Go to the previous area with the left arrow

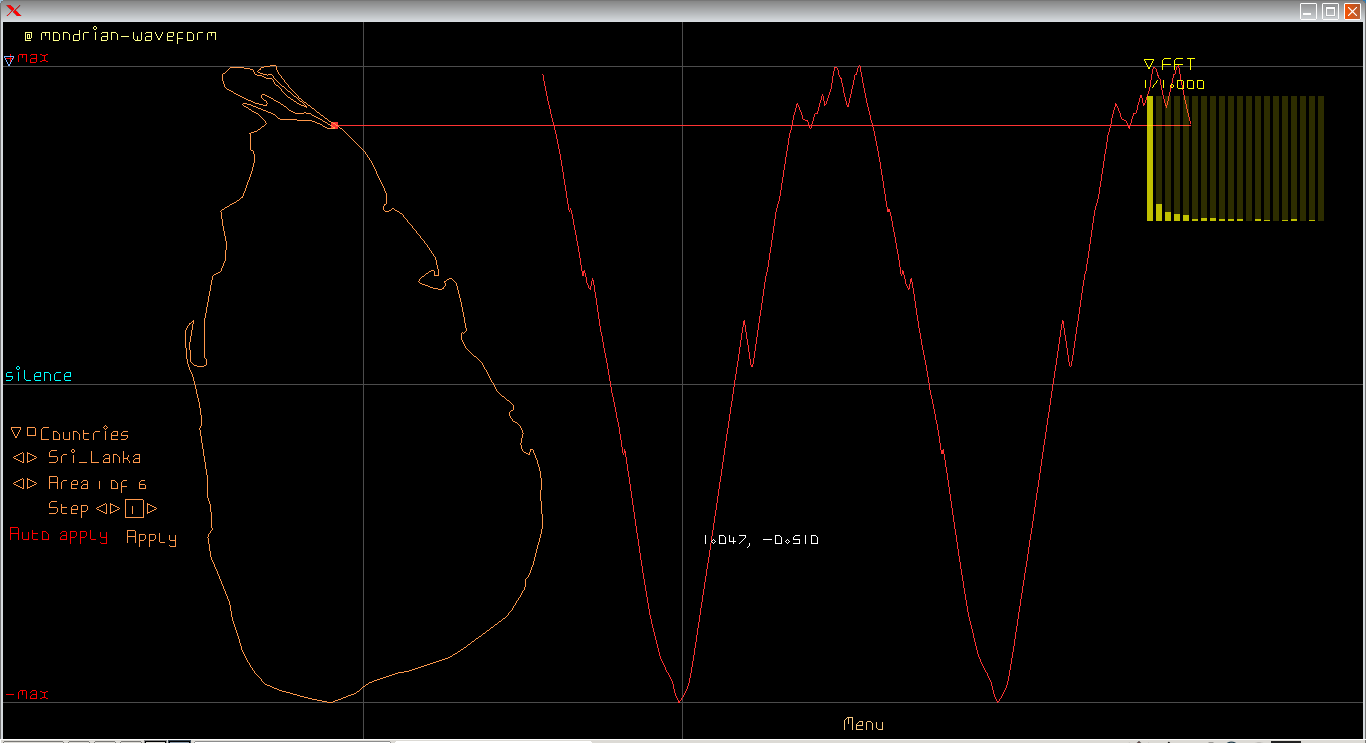click(18, 483)
